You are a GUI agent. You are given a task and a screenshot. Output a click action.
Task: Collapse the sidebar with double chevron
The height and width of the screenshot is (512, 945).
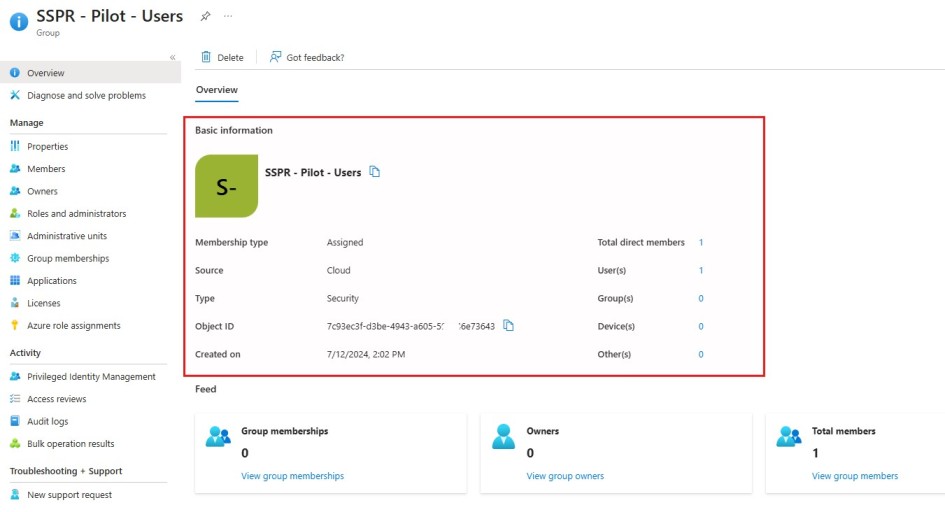tap(172, 57)
